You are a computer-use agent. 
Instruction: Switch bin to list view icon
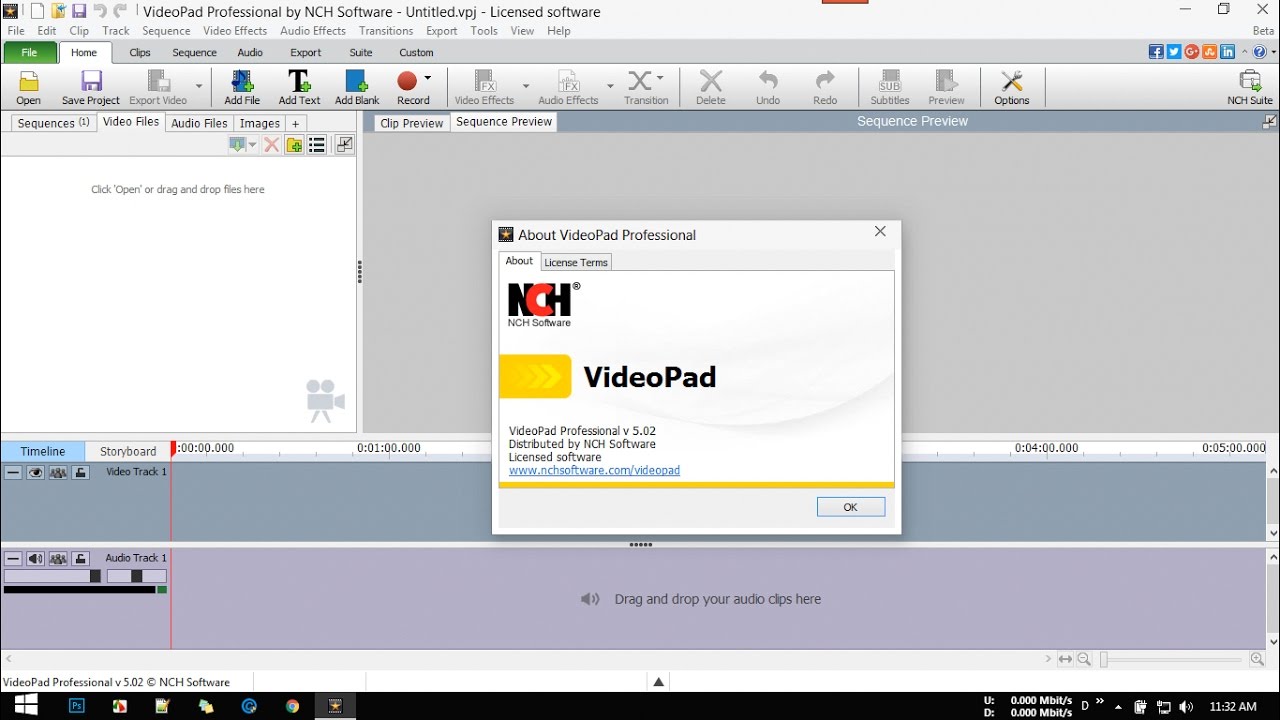(x=317, y=145)
